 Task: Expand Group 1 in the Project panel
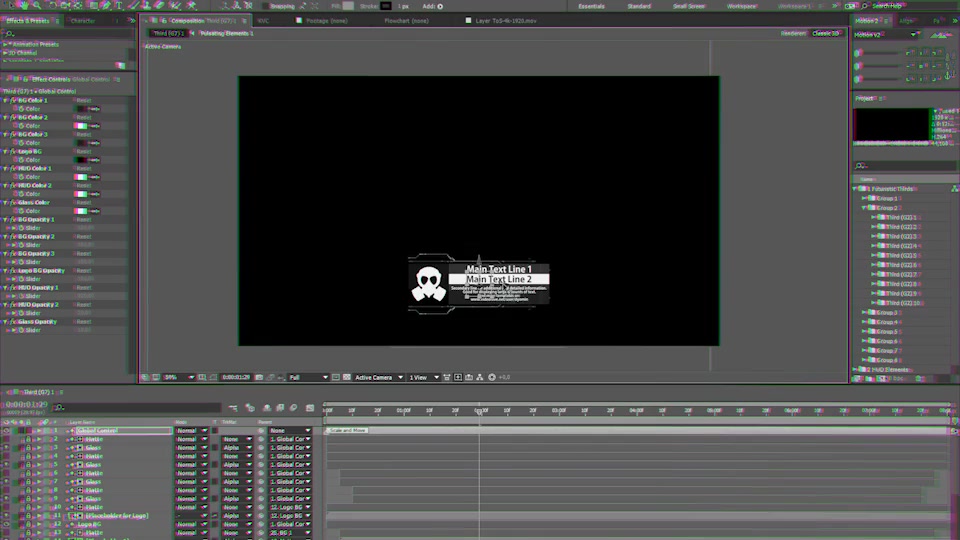[x=864, y=198]
